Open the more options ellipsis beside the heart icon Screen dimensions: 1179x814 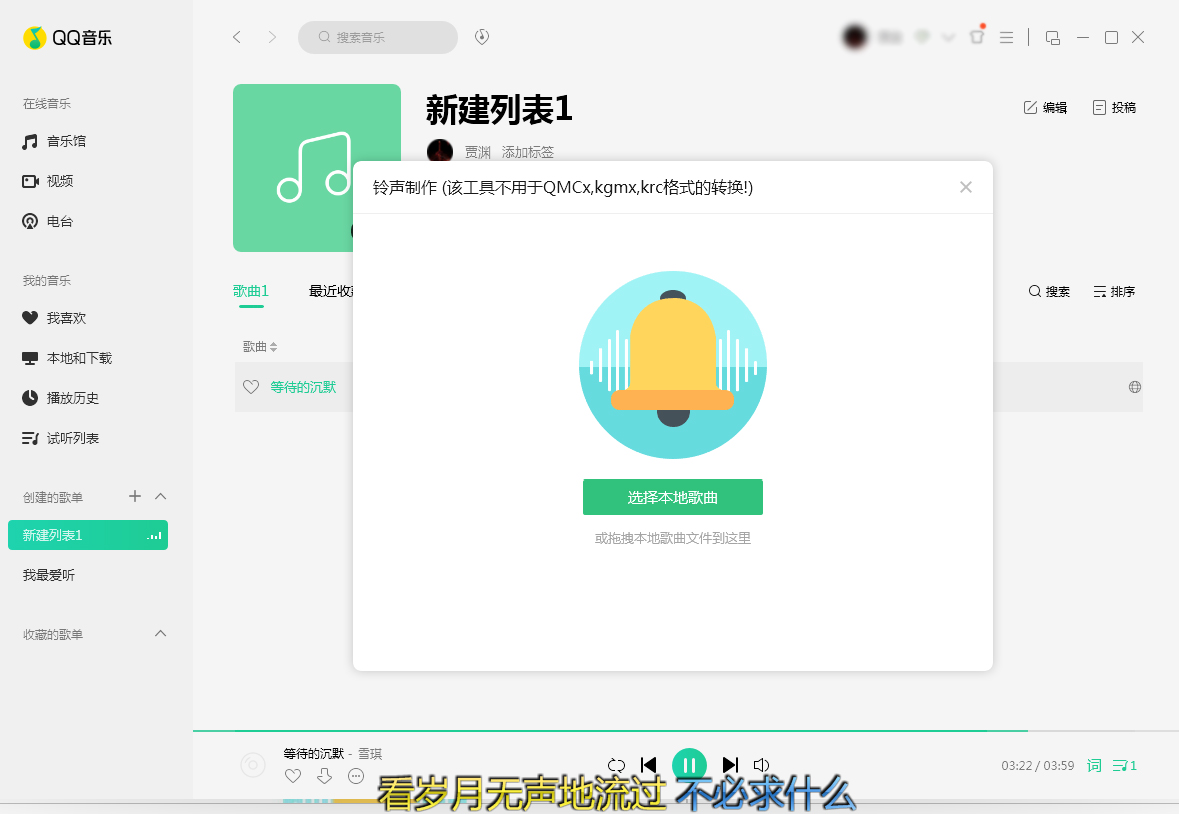(x=355, y=775)
